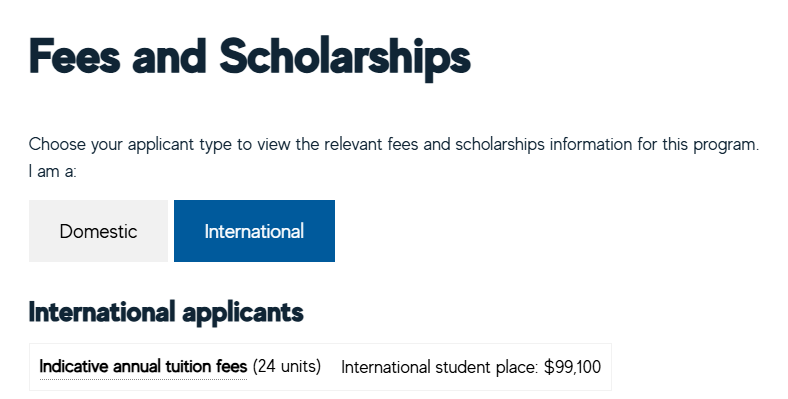
Task: Click the word 'Scholarships' in main heading
Action: [345, 58]
